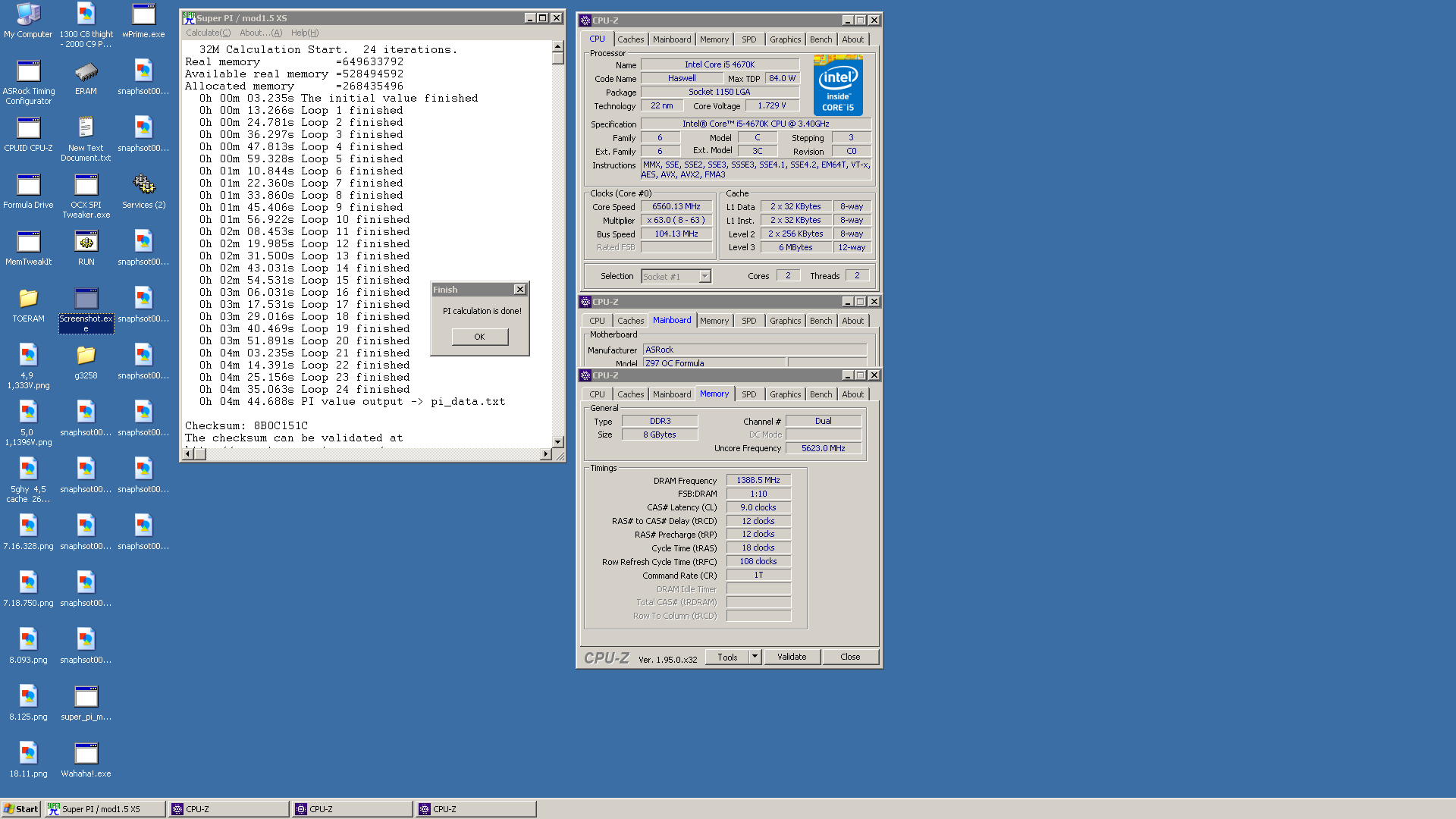This screenshot has width=1456, height=819.
Task: Open My Computer desktop icon
Action: pyautogui.click(x=28, y=21)
